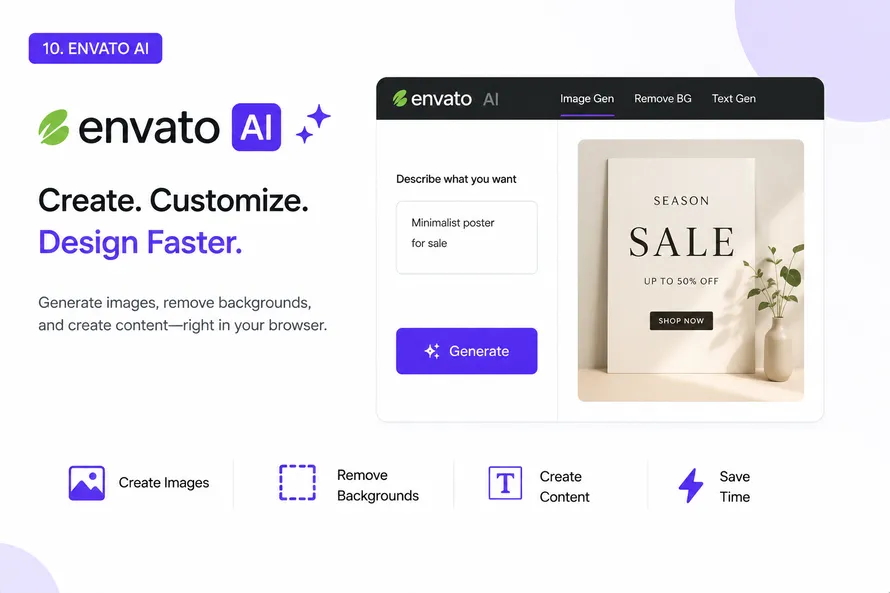890x593 pixels.
Task: Click the 'Create Content' feature text
Action: point(564,486)
